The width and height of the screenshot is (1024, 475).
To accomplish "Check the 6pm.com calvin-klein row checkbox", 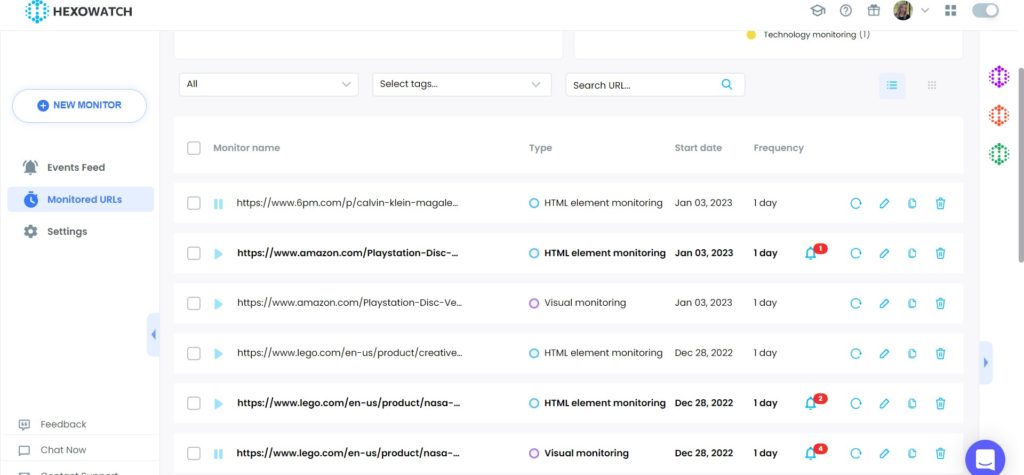I will (194, 203).
